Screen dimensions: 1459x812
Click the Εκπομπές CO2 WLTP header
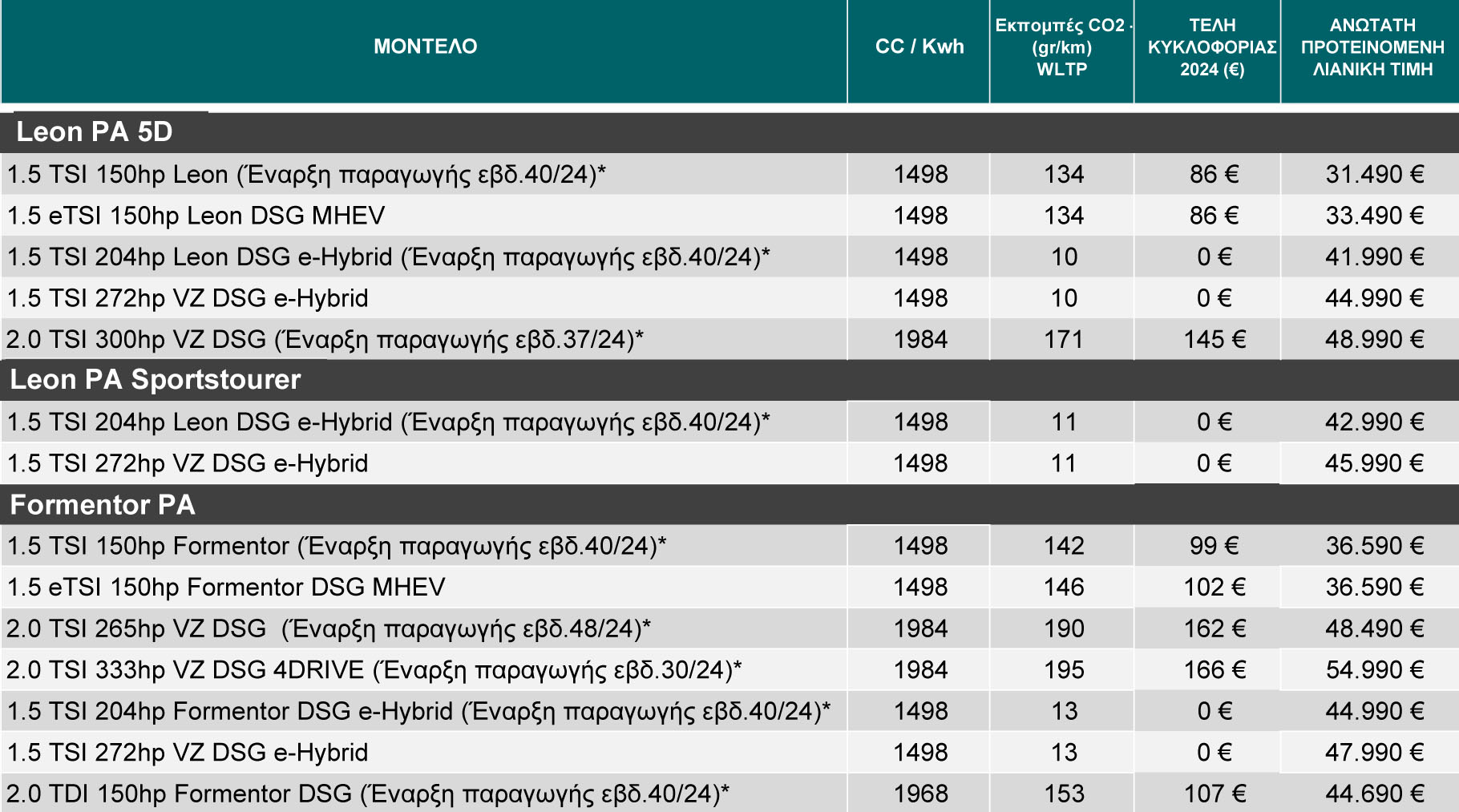pyautogui.click(x=1061, y=47)
